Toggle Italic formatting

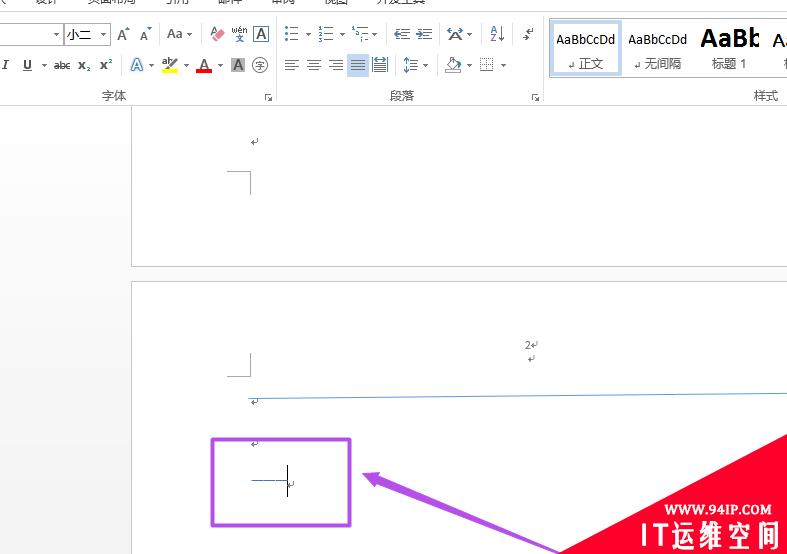tap(6, 65)
